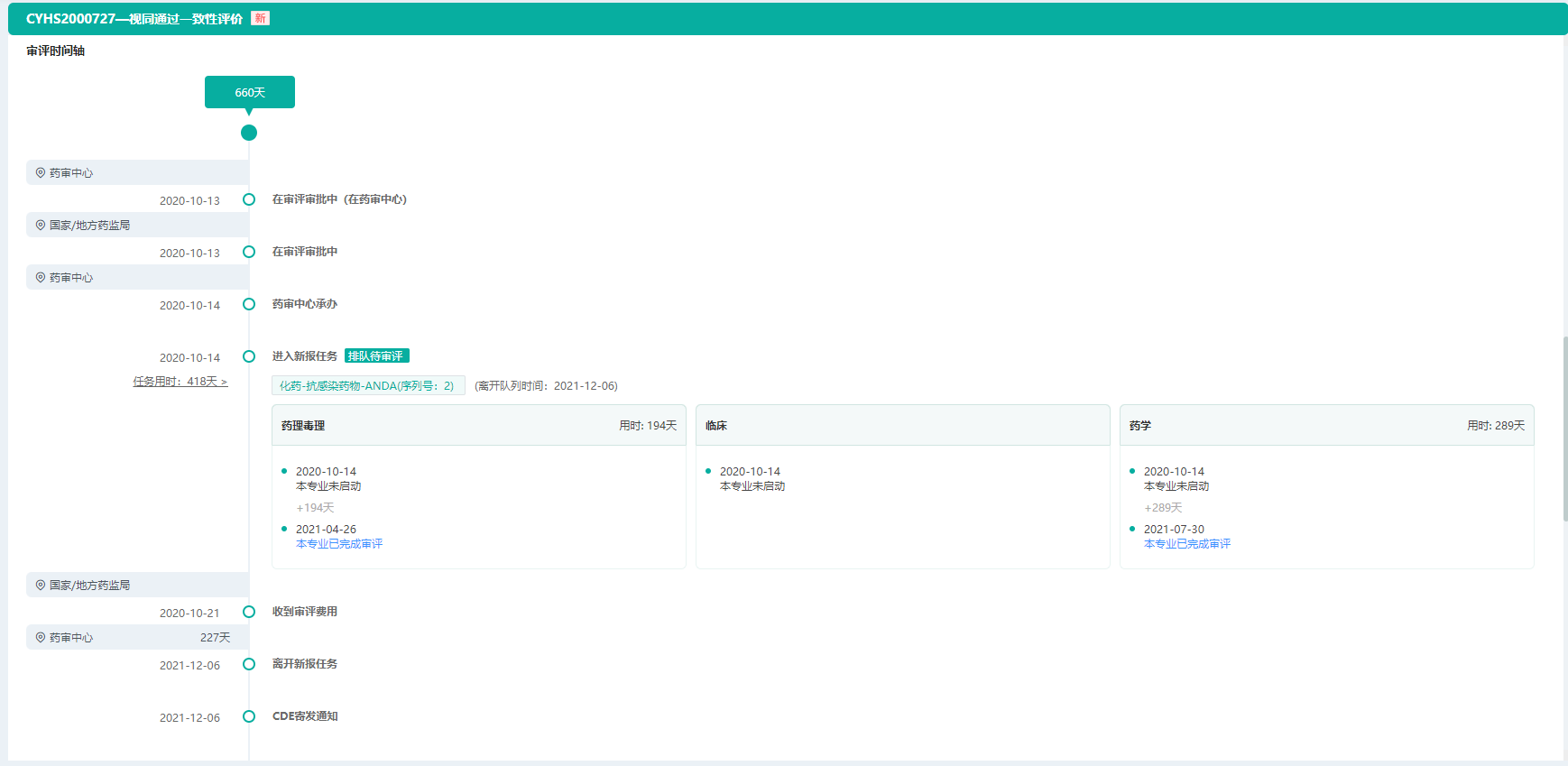Image resolution: width=1568 pixels, height=766 pixels.
Task: Click the pin icon of 国家/地方药监局 dated 2020-10-13
Action: pos(41,225)
